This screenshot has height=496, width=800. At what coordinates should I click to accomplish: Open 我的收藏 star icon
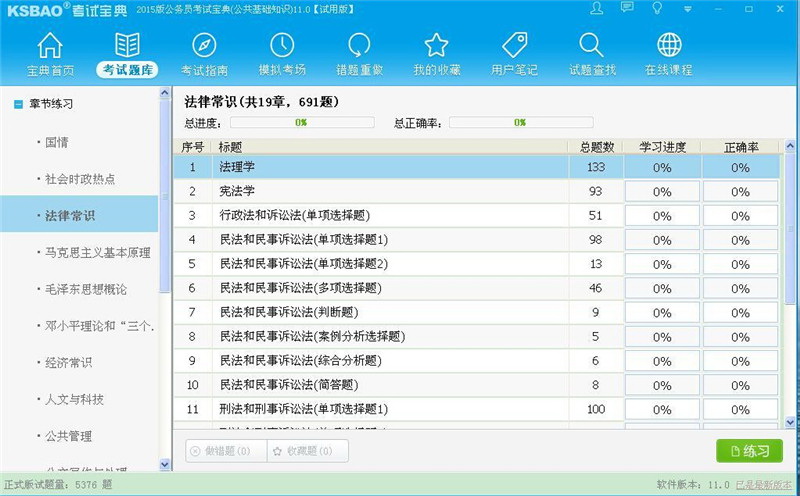pos(436,54)
